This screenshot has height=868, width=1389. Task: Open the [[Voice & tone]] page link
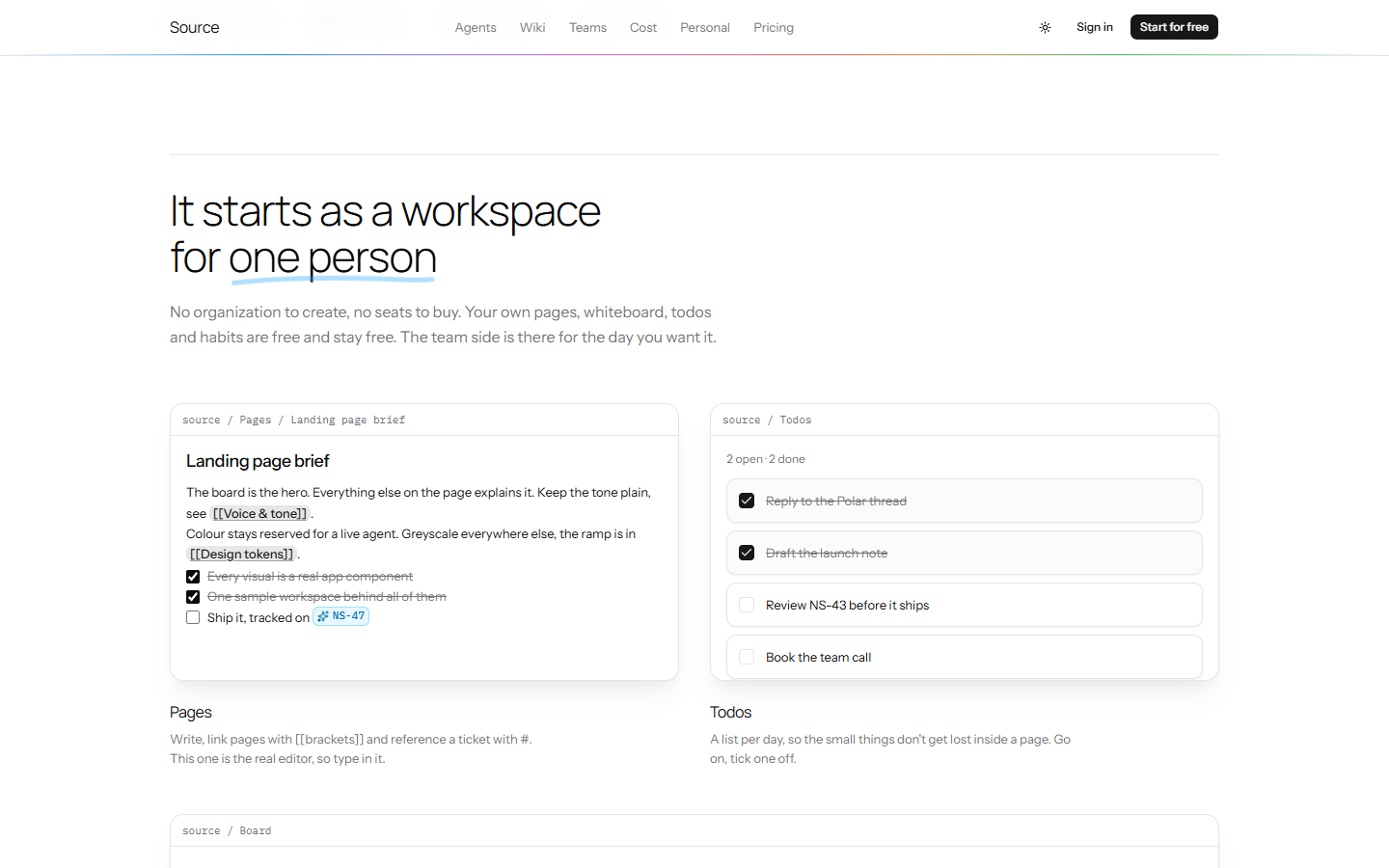[x=260, y=513]
